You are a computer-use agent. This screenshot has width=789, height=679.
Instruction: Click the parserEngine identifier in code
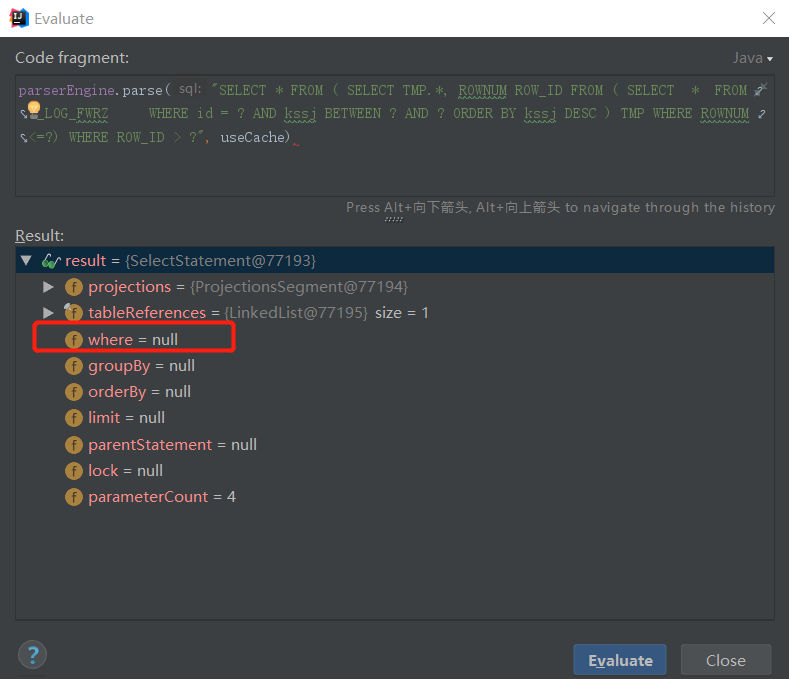[66, 91]
